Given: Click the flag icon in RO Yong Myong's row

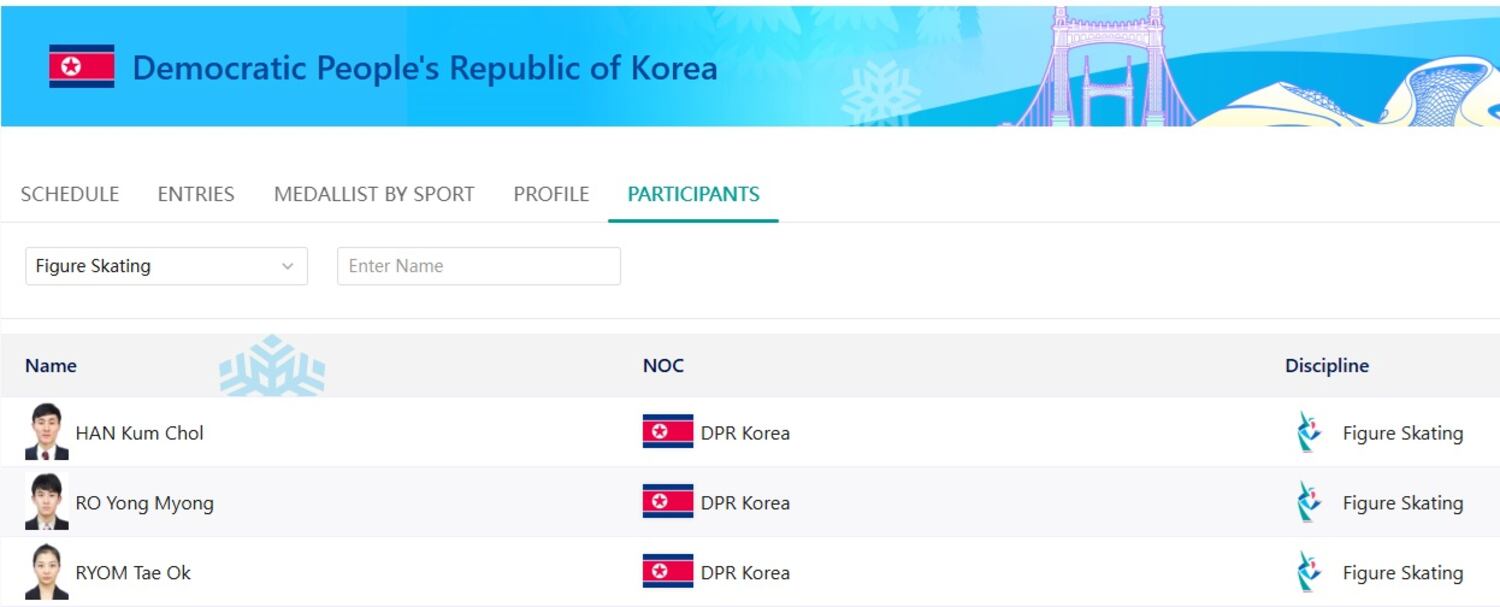Looking at the screenshot, I should tap(667, 502).
